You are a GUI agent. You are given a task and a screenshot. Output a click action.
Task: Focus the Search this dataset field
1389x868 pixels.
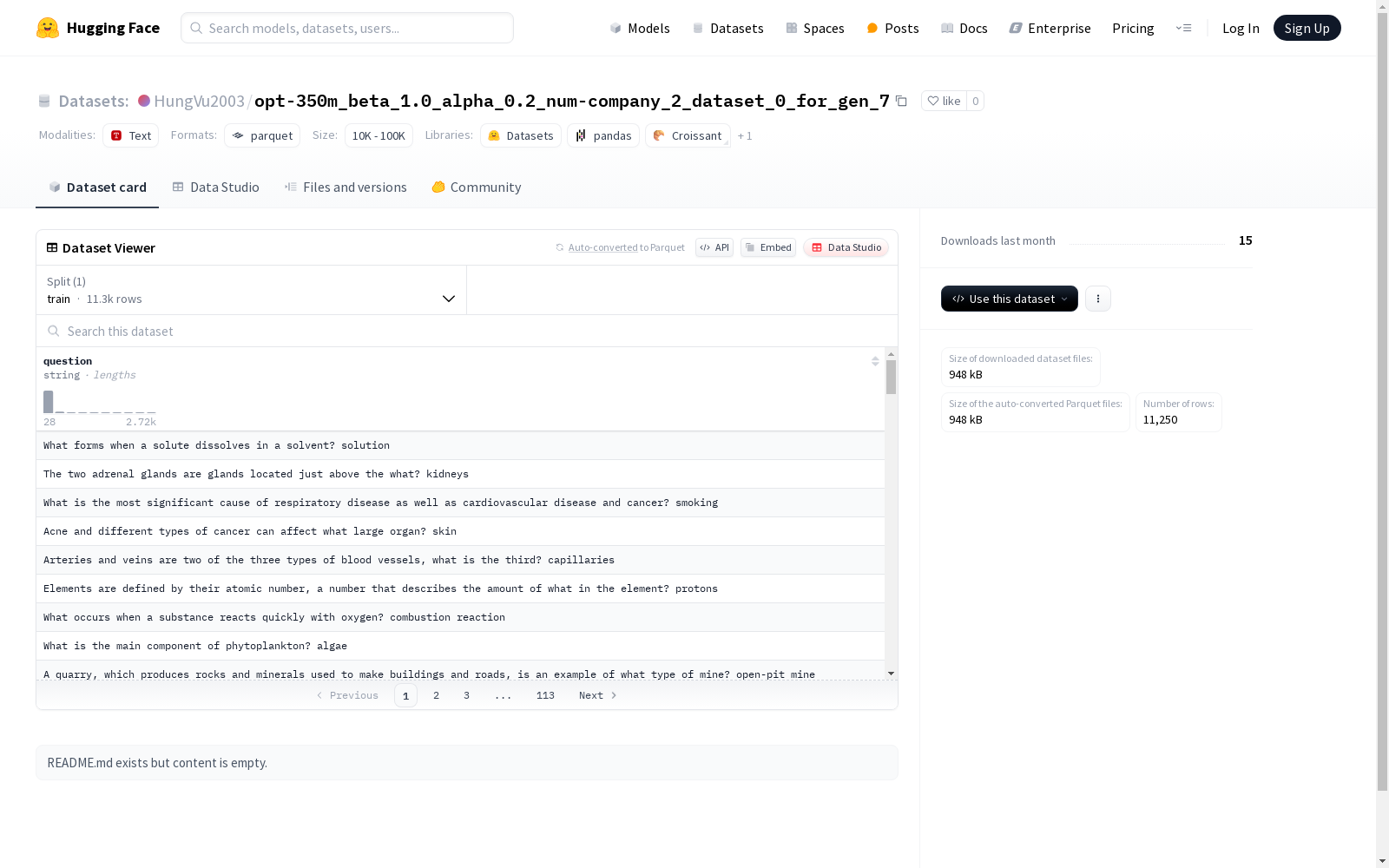click(467, 331)
